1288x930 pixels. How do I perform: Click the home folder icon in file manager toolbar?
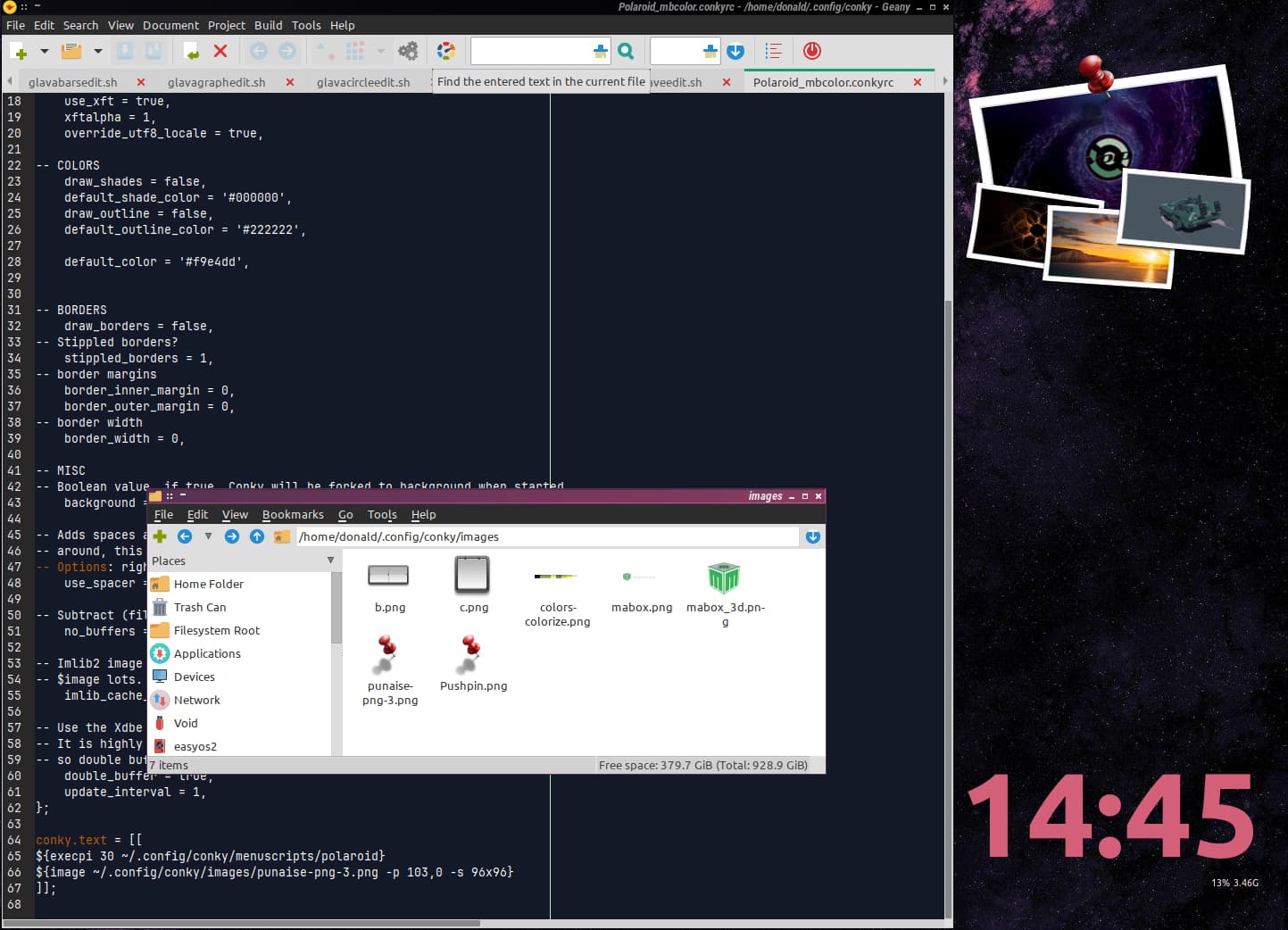[x=281, y=536]
